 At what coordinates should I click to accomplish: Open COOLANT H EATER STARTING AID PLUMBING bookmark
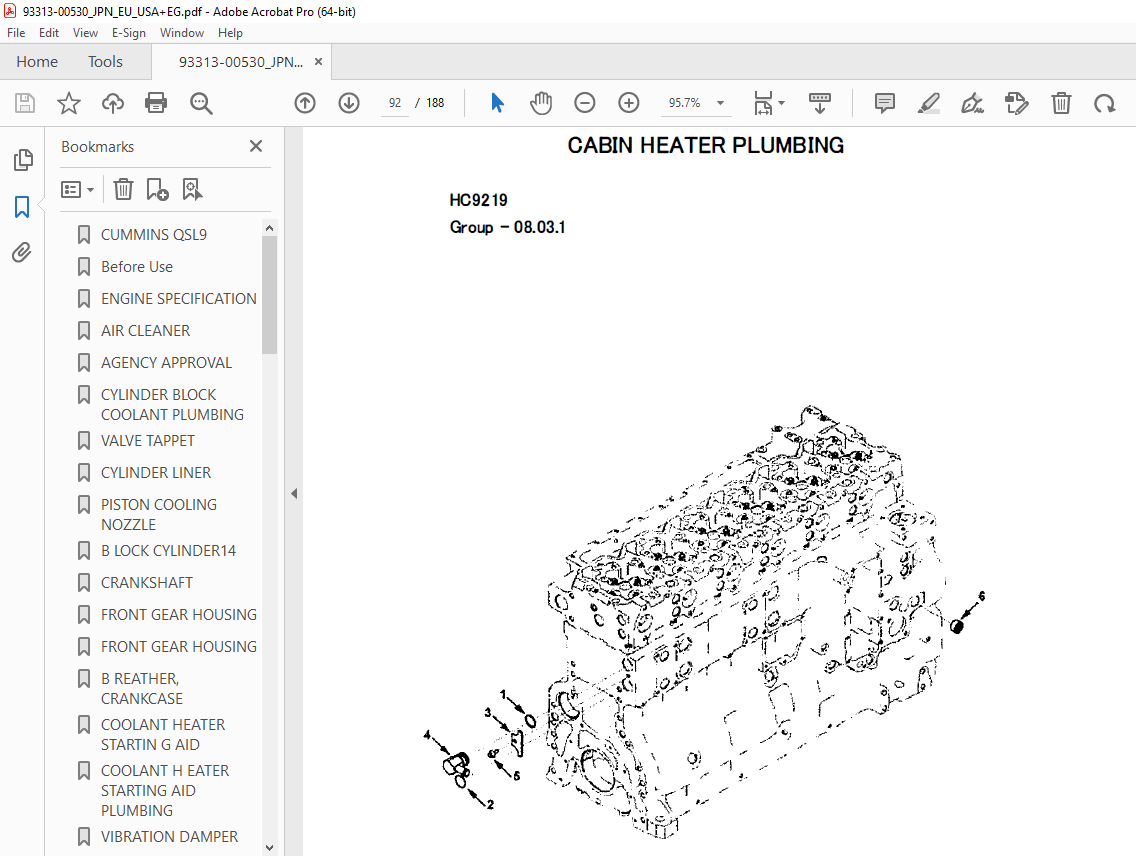pyautogui.click(x=164, y=790)
